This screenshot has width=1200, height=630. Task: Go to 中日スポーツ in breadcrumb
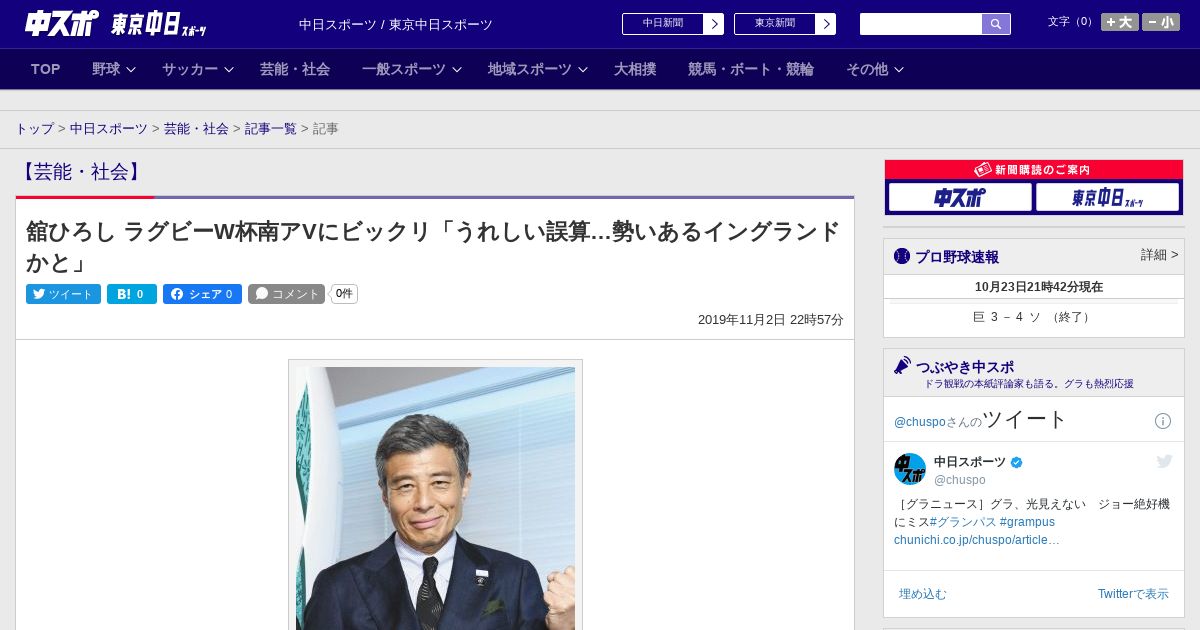point(109,129)
